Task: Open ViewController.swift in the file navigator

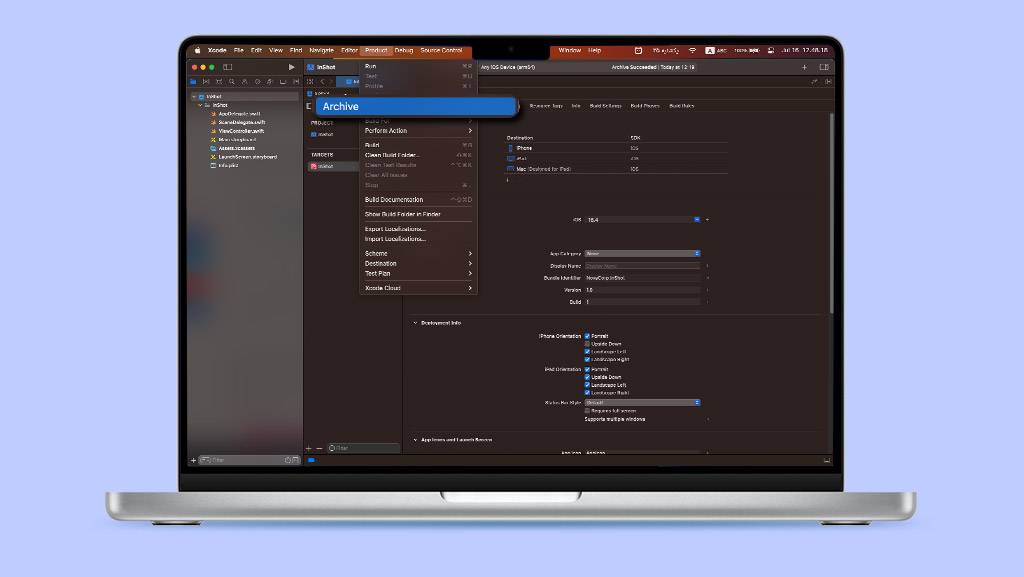Action: click(240, 131)
